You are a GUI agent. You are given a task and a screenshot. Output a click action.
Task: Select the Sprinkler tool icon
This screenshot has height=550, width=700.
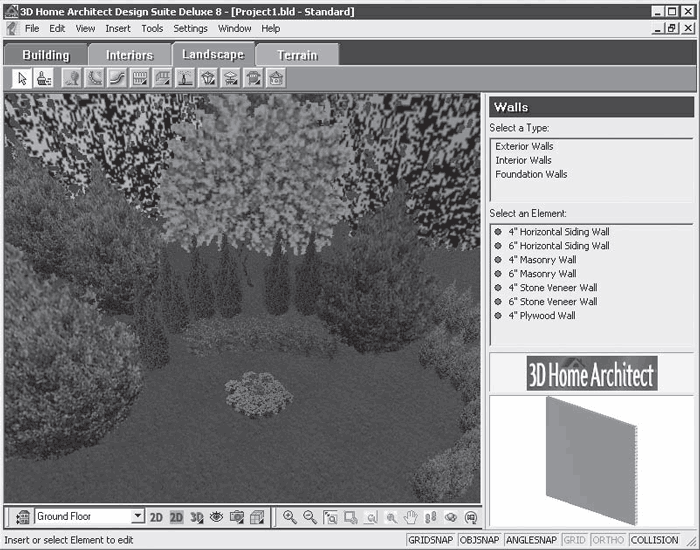coord(185,79)
